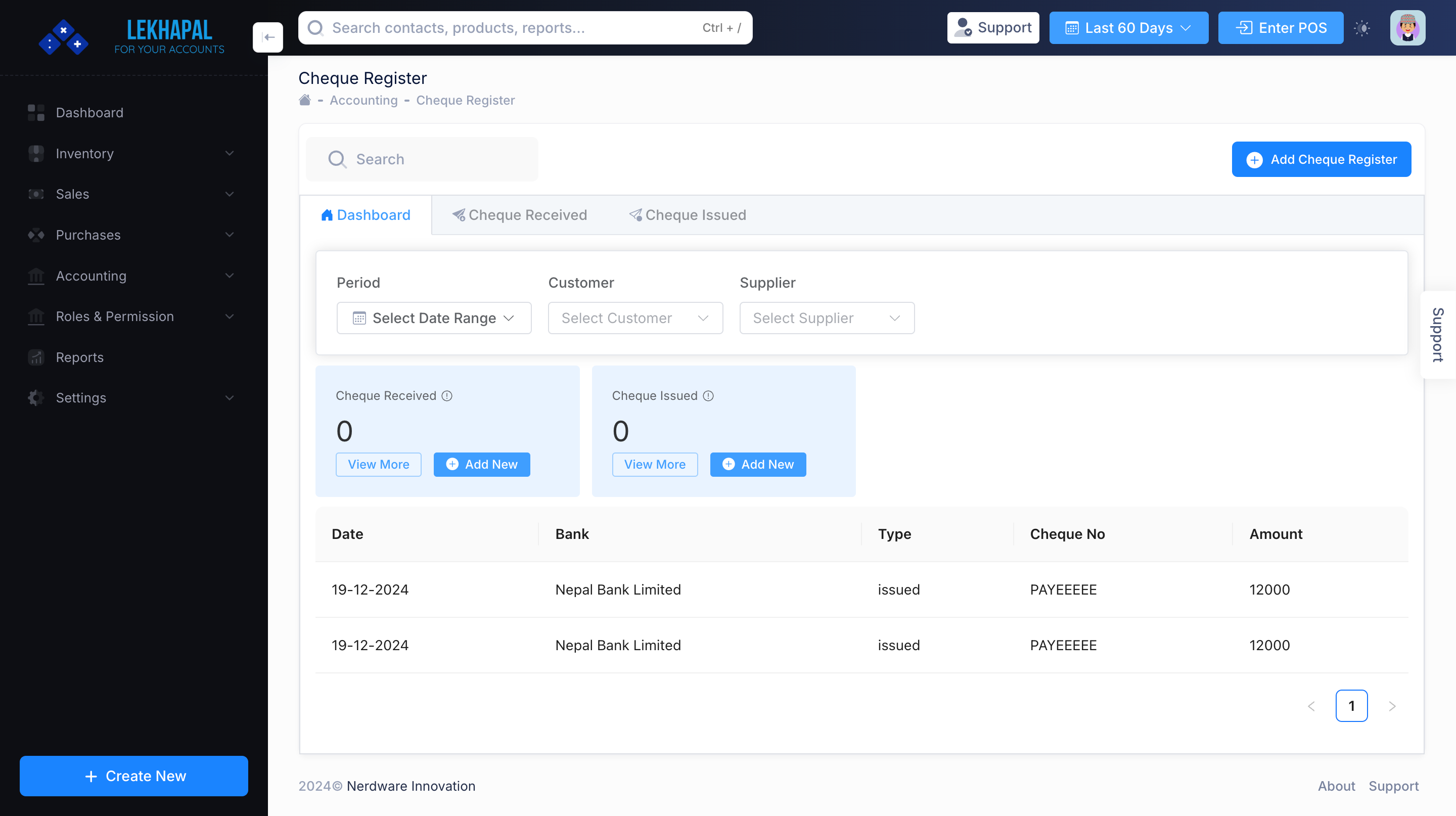Toggle light/dark mode with the sun icon

pos(1363,27)
